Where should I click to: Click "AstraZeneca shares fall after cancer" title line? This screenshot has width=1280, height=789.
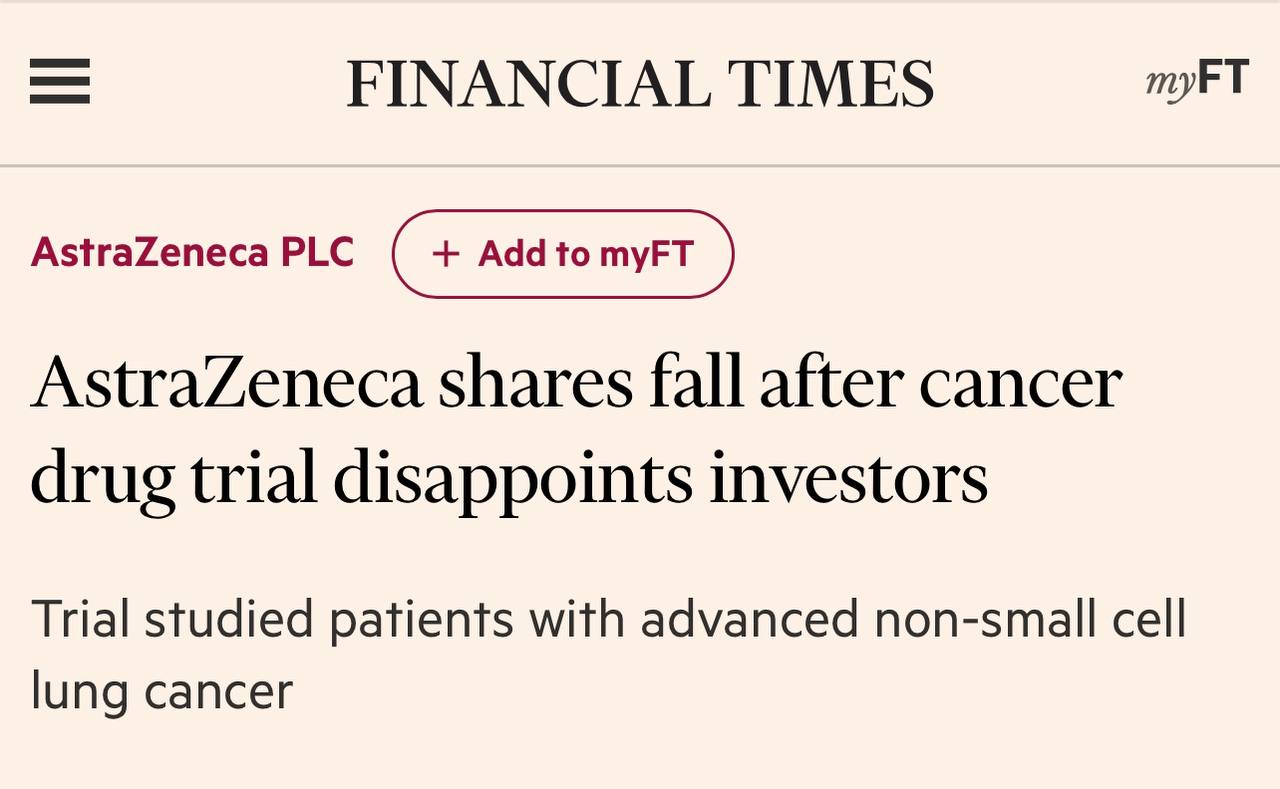point(576,383)
